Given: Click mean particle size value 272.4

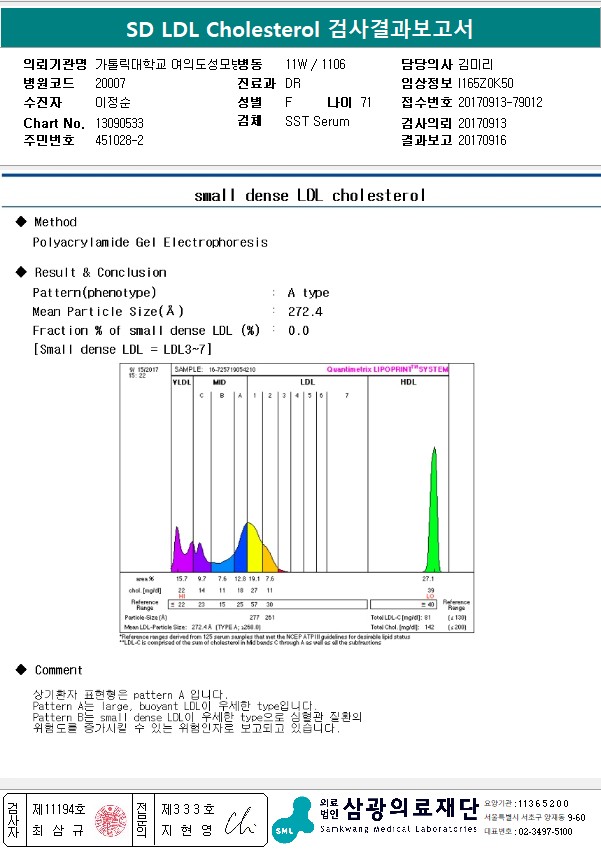Looking at the screenshot, I should click(x=305, y=311).
